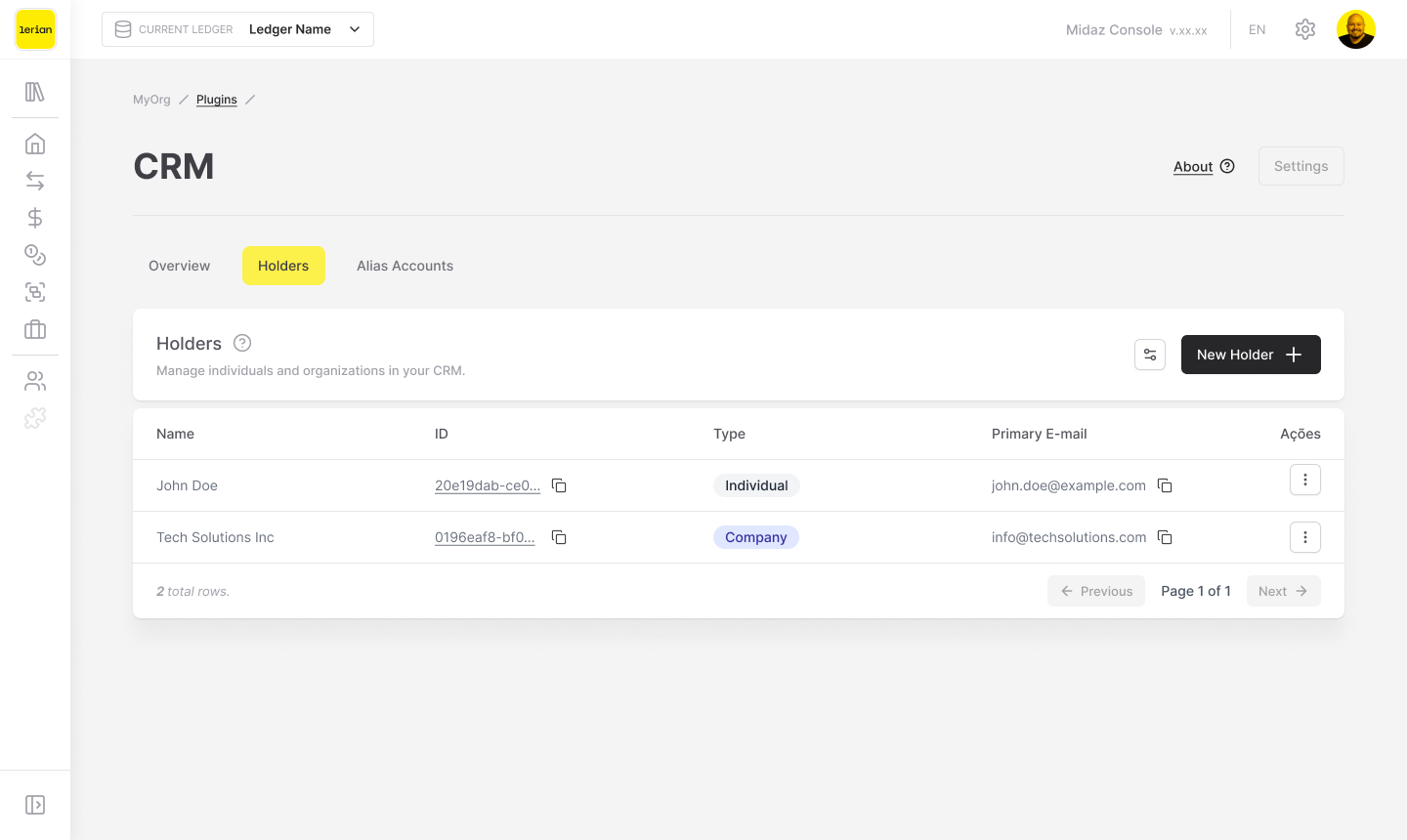Click the 2 total rows text
The height and width of the screenshot is (840, 1407).
pyautogui.click(x=193, y=592)
